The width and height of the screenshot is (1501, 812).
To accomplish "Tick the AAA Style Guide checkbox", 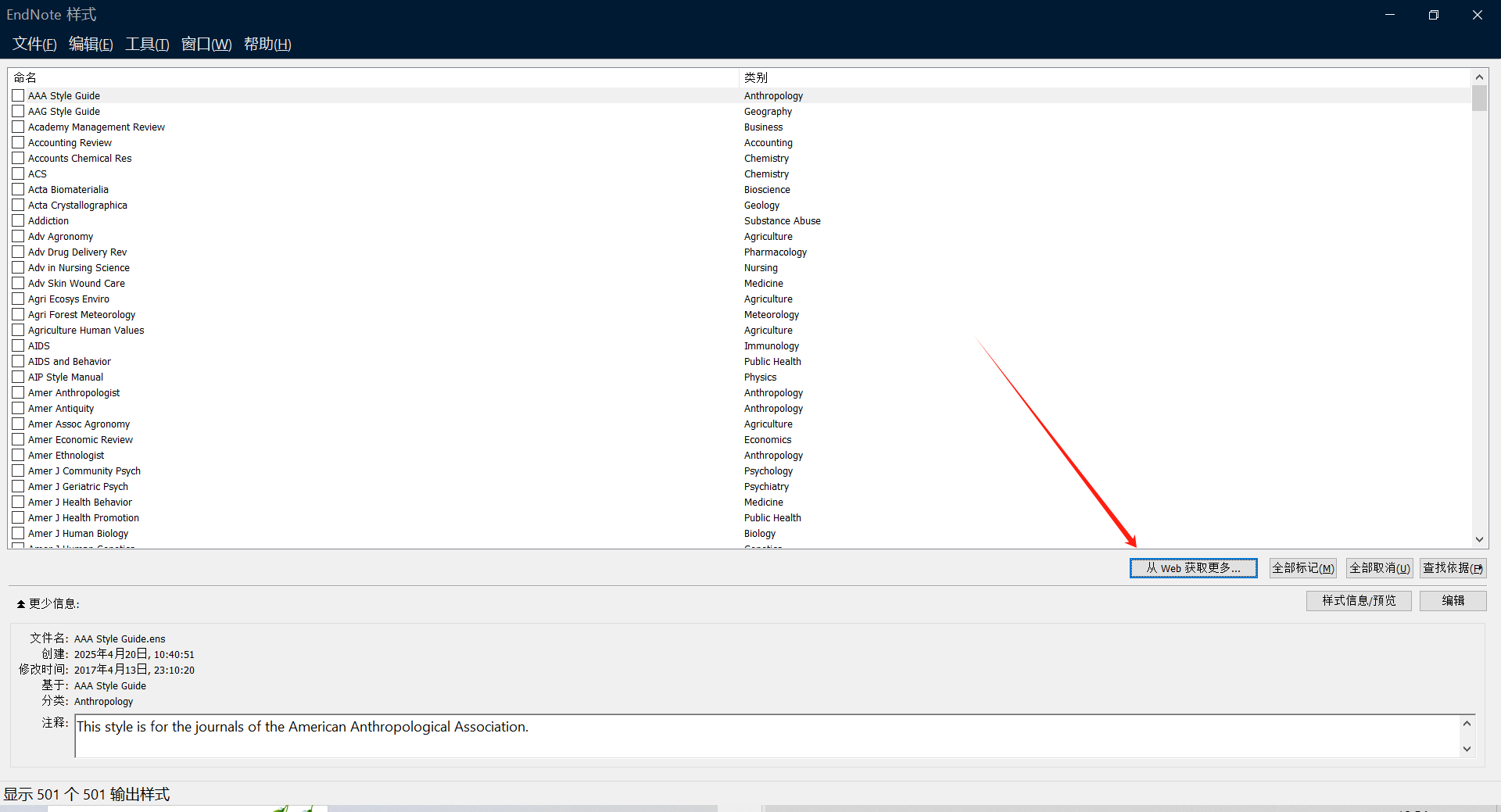I will point(18,95).
